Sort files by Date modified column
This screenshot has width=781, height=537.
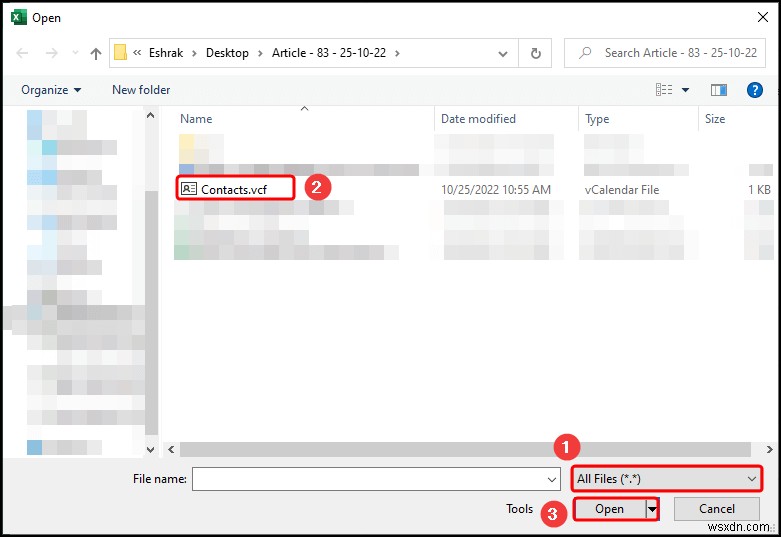click(x=478, y=119)
